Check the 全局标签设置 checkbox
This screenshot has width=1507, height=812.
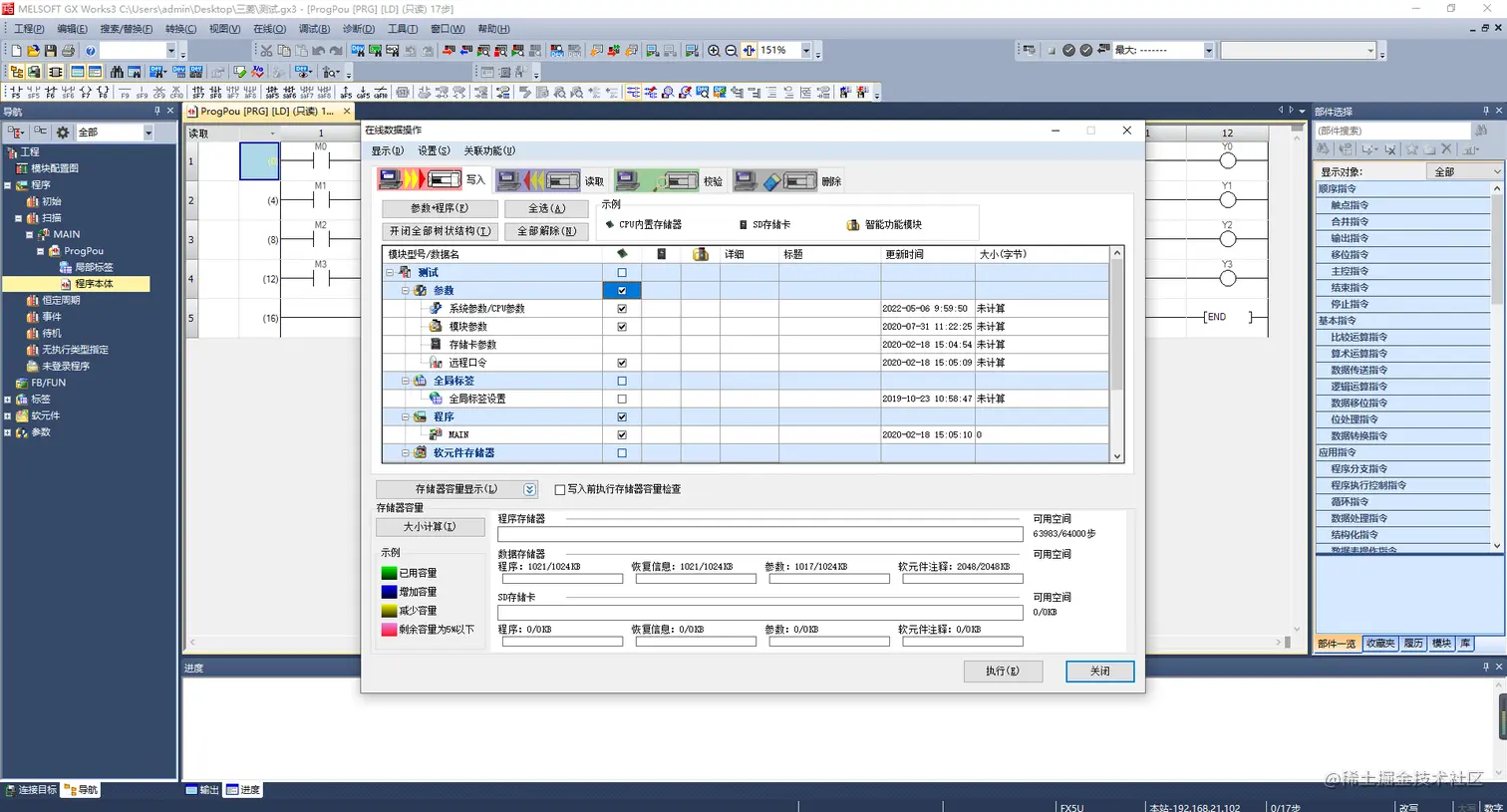(x=622, y=399)
